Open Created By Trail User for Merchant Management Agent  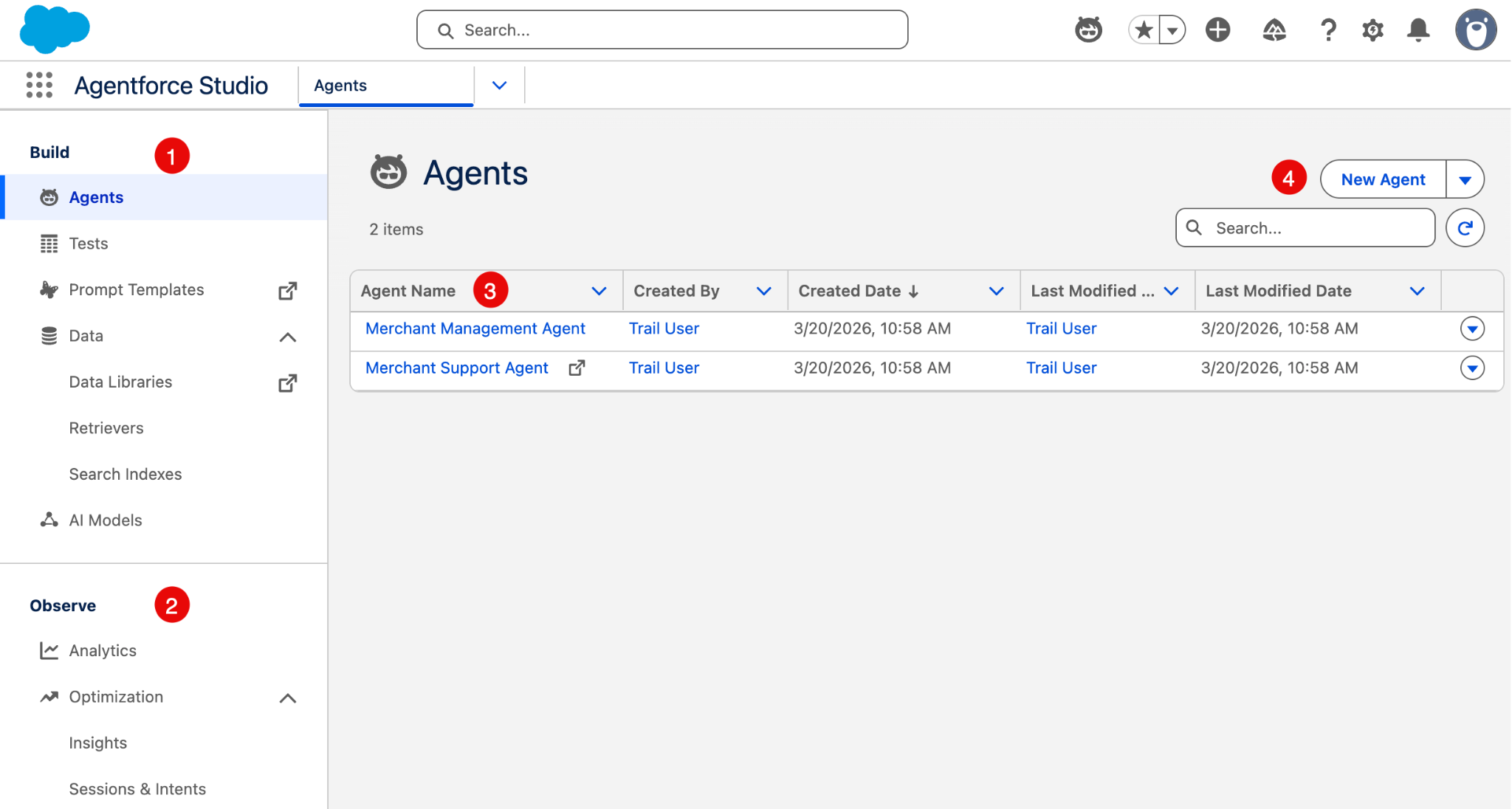[664, 328]
